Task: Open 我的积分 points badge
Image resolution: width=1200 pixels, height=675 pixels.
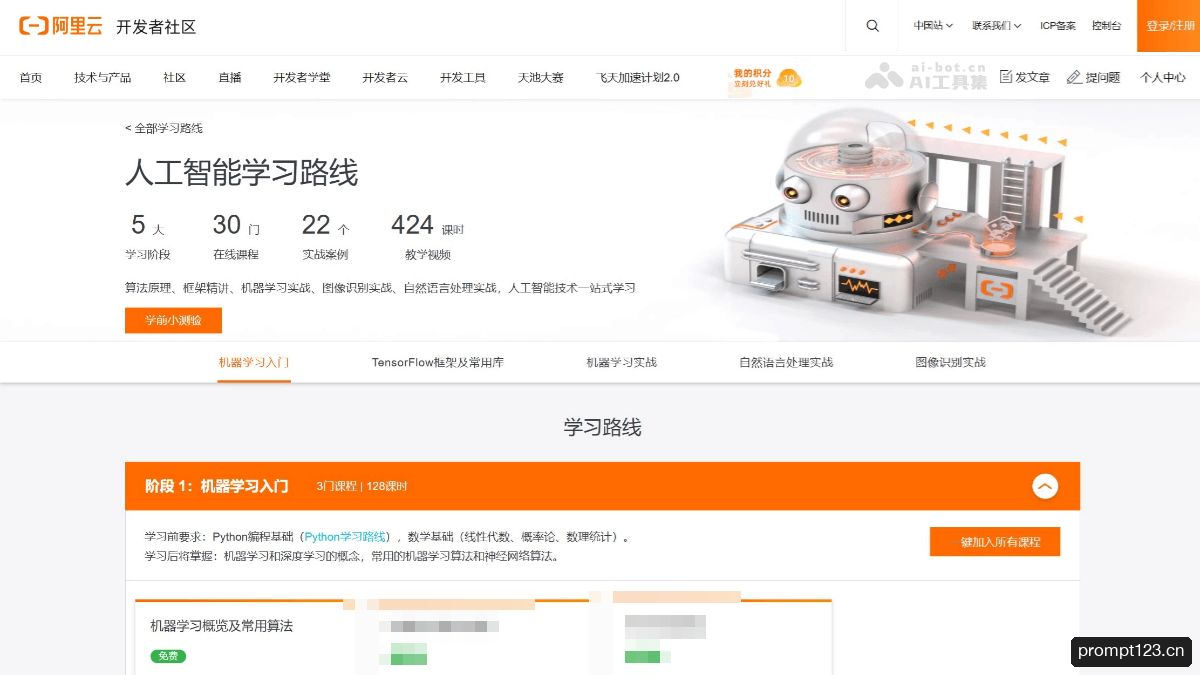Action: pyautogui.click(x=767, y=78)
